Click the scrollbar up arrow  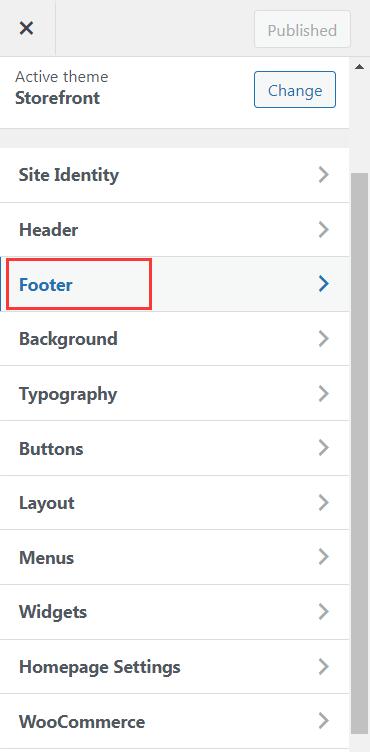[359, 67]
